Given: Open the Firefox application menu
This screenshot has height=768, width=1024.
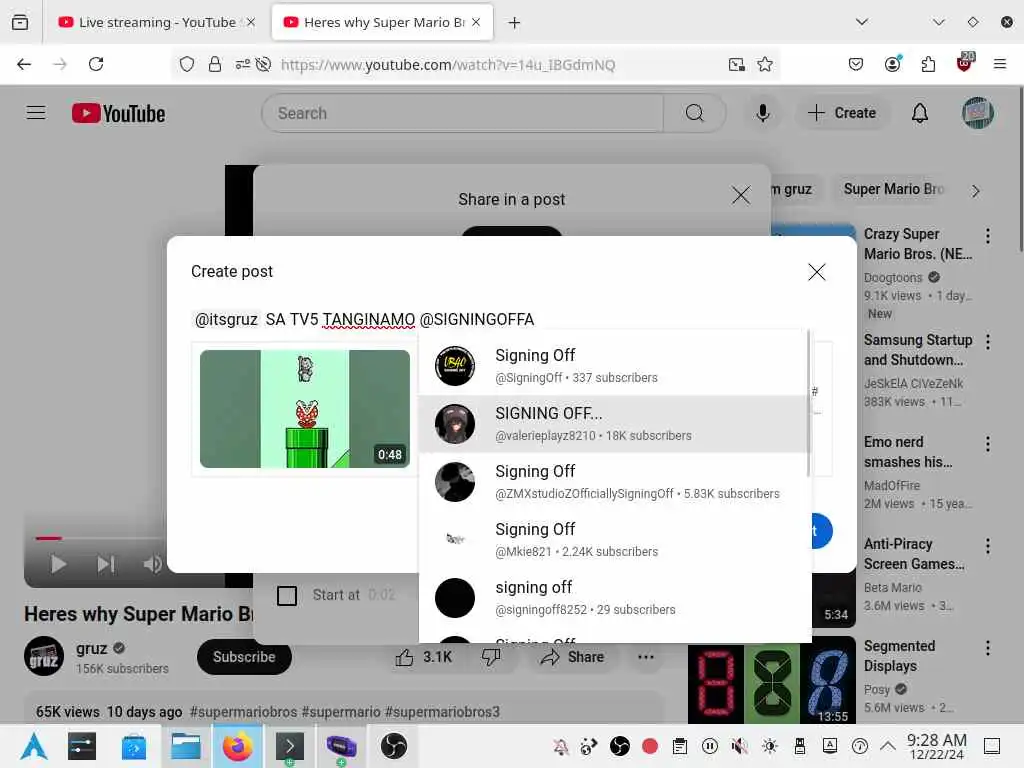Looking at the screenshot, I should pos(999,64).
